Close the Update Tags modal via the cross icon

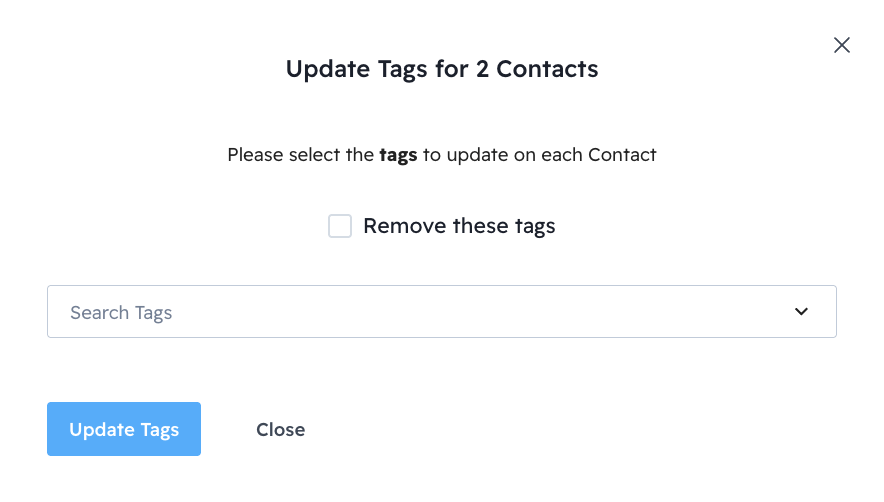click(x=842, y=45)
